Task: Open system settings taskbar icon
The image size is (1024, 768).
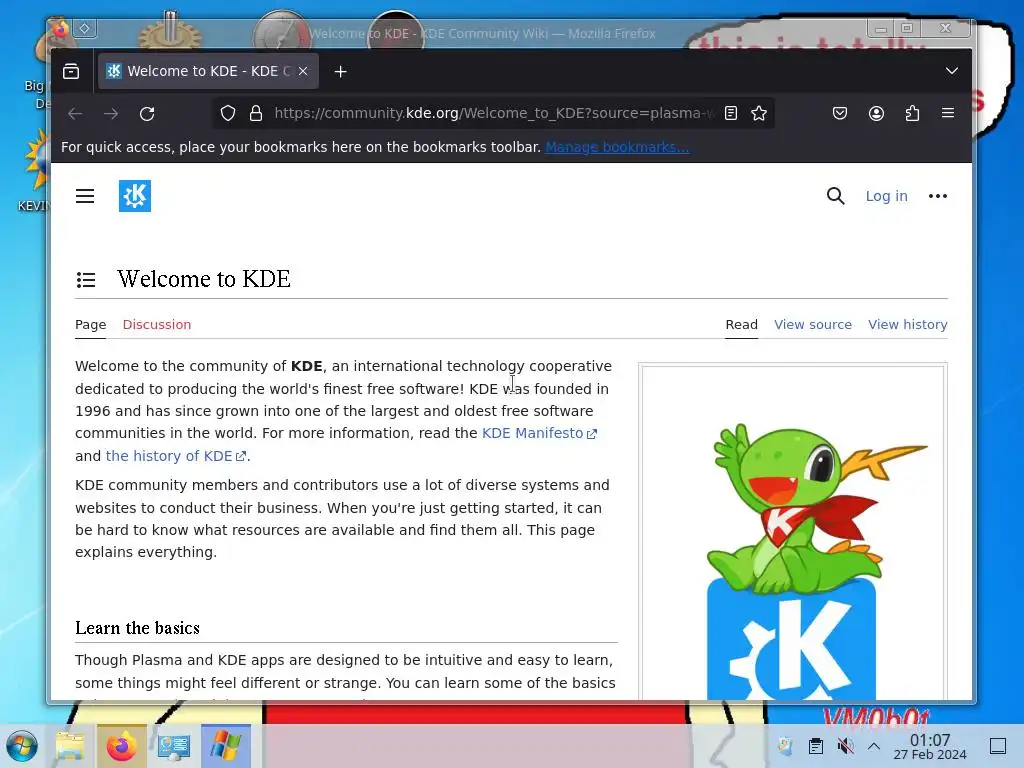Action: pyautogui.click(x=174, y=746)
